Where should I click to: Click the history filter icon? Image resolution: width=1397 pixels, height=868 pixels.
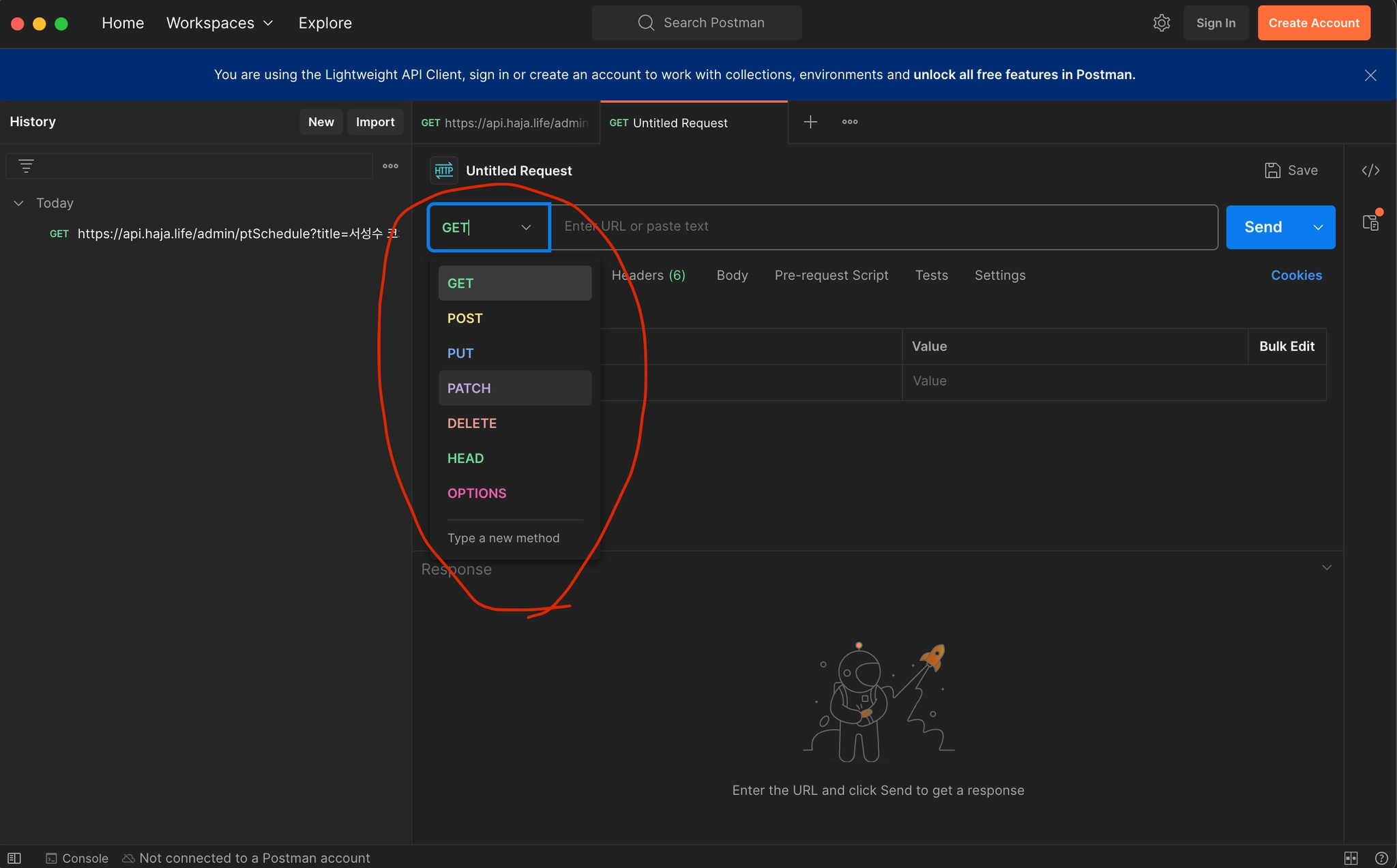click(x=26, y=166)
